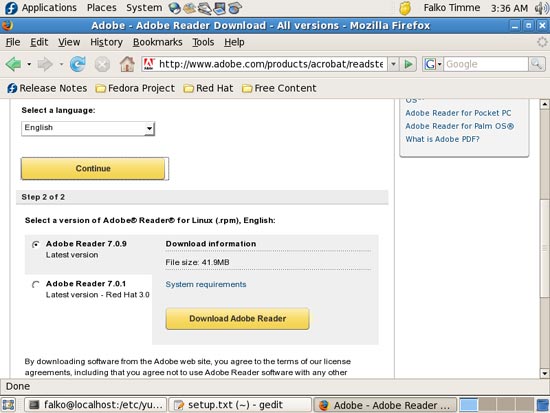Click Download Adobe Reader button
This screenshot has height=413, width=550.
[237, 319]
